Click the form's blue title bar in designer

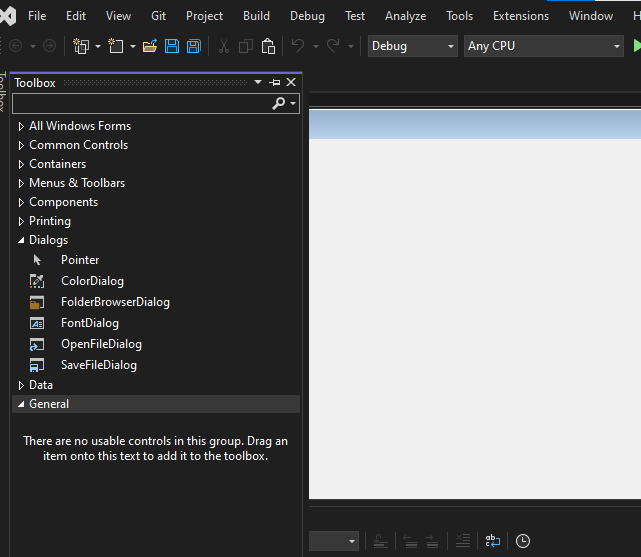475,125
